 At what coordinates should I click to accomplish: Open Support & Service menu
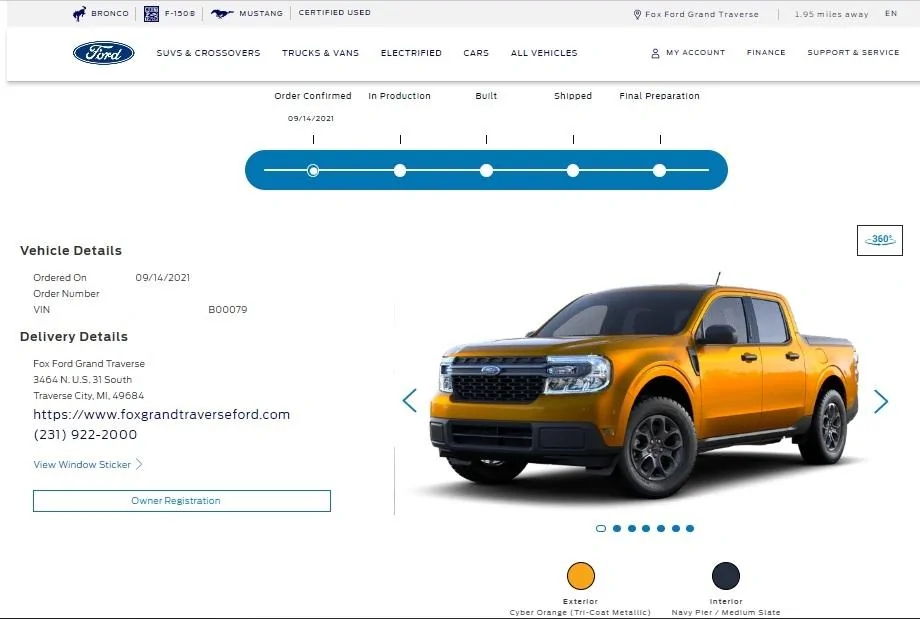pyautogui.click(x=853, y=52)
